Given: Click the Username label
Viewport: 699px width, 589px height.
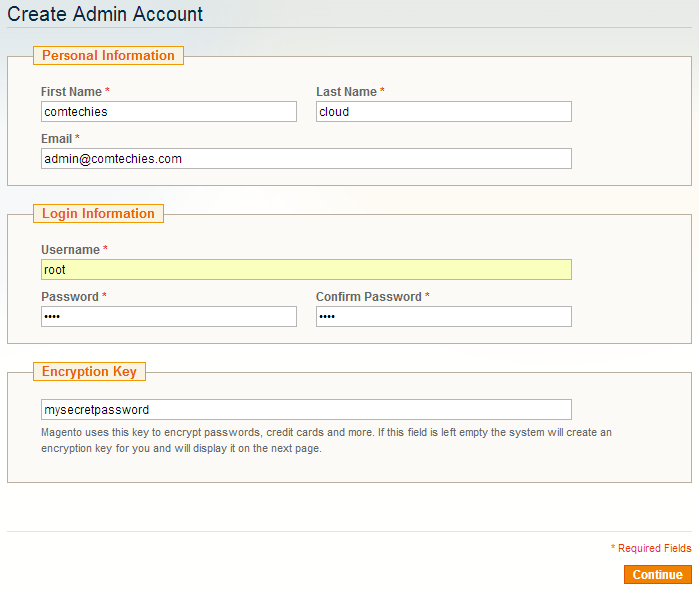Looking at the screenshot, I should tap(70, 250).
